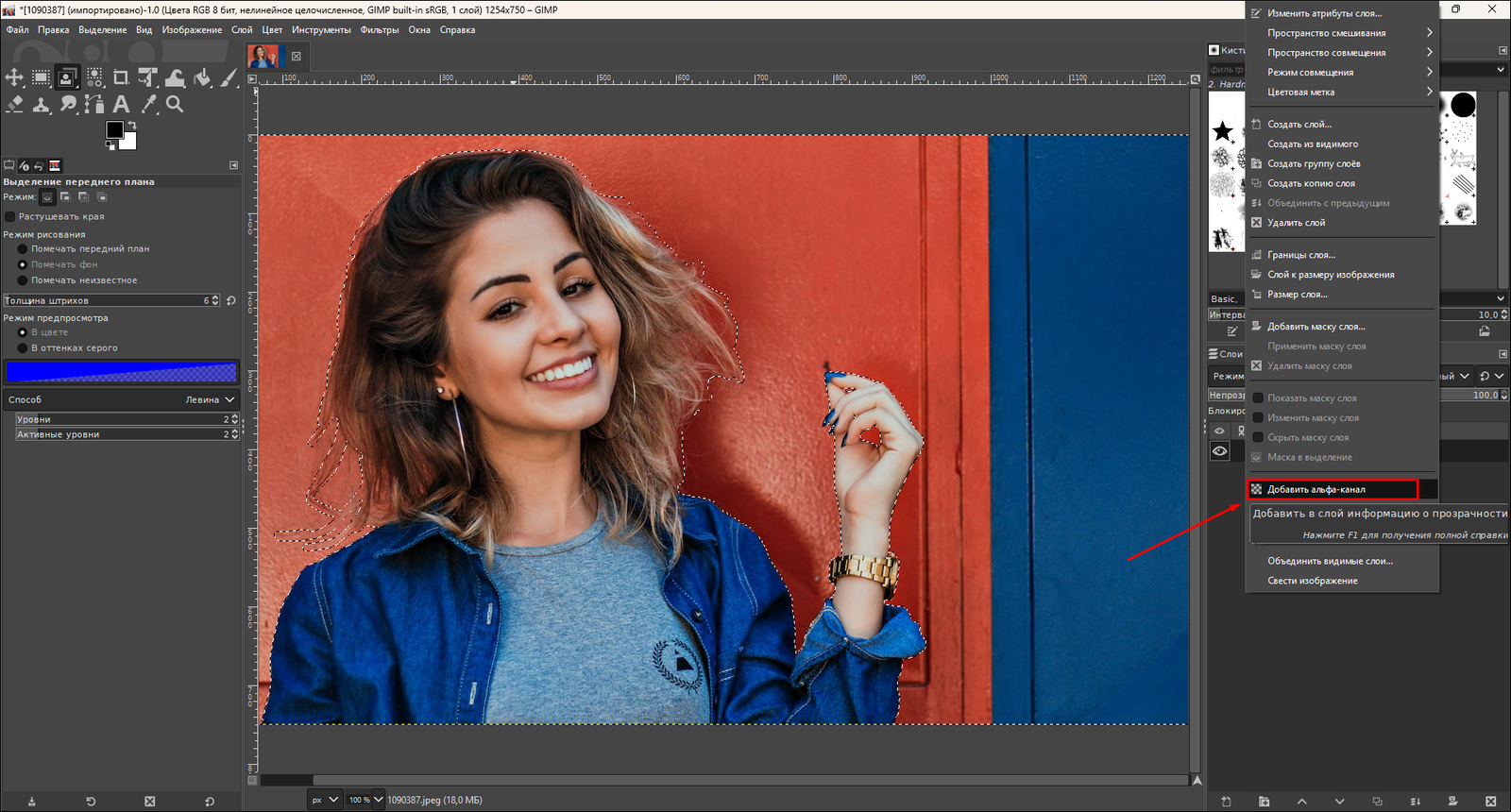Open units 'px' dropdown in status bar

coord(324,800)
